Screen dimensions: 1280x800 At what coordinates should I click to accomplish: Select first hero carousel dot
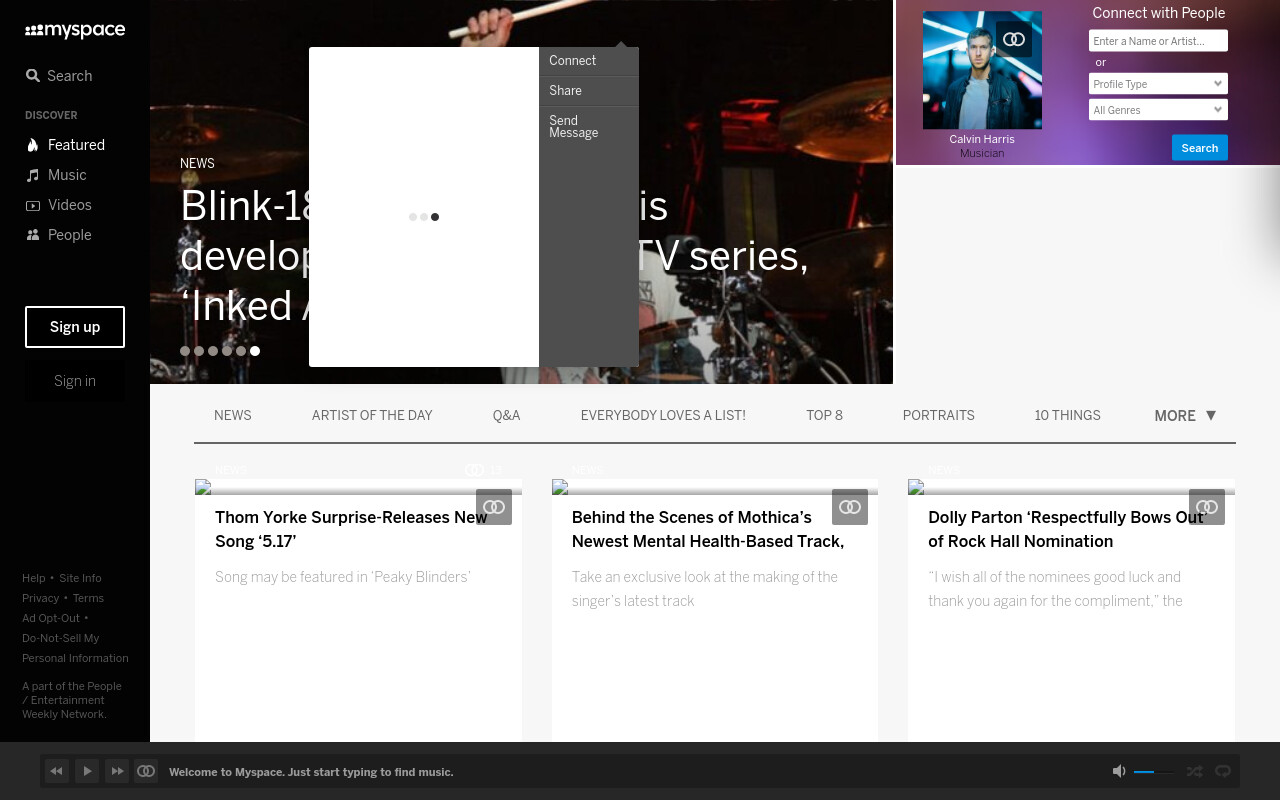185,351
